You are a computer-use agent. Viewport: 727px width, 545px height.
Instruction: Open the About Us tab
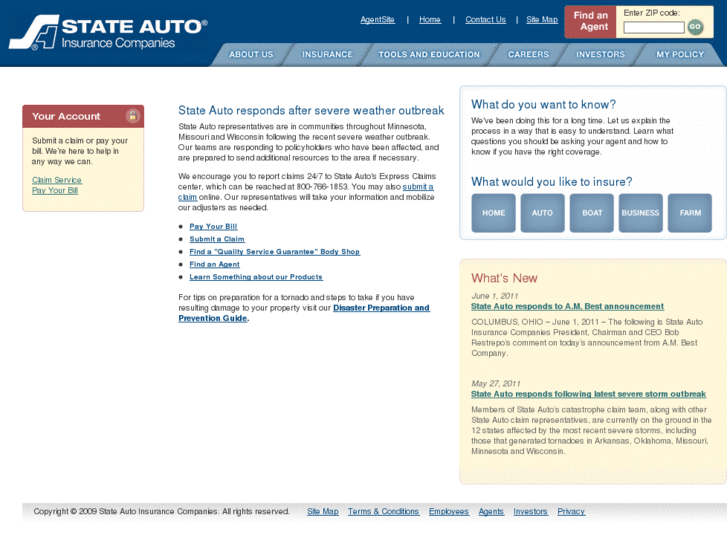point(251,55)
